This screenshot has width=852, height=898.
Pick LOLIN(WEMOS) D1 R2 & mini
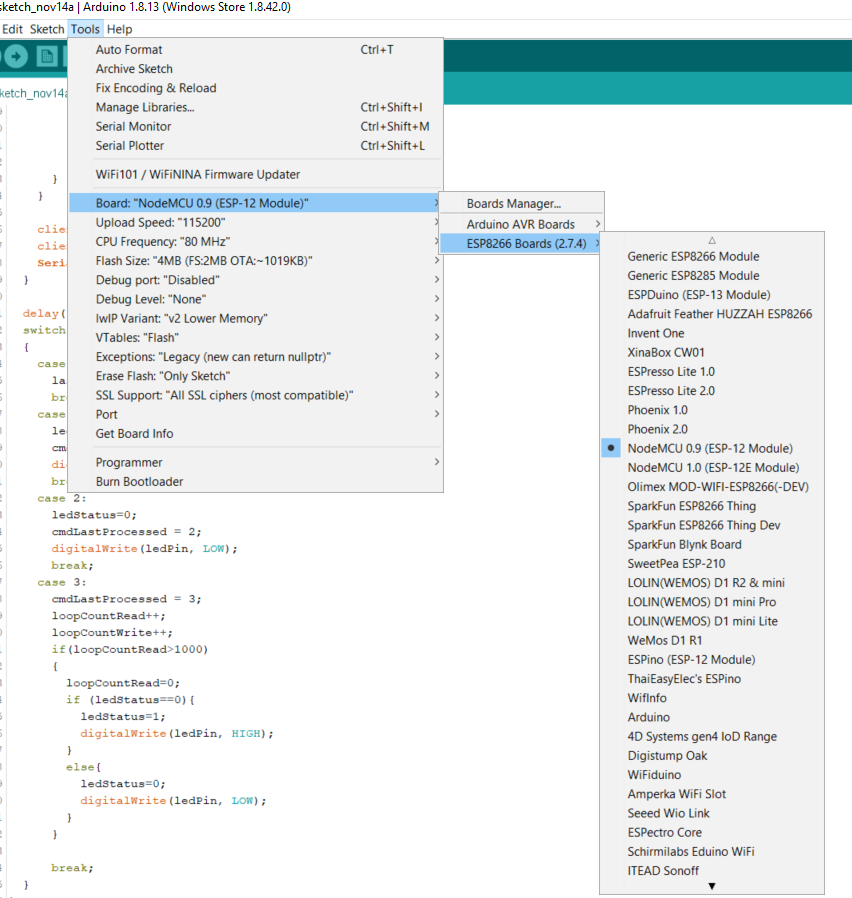pyautogui.click(x=712, y=582)
